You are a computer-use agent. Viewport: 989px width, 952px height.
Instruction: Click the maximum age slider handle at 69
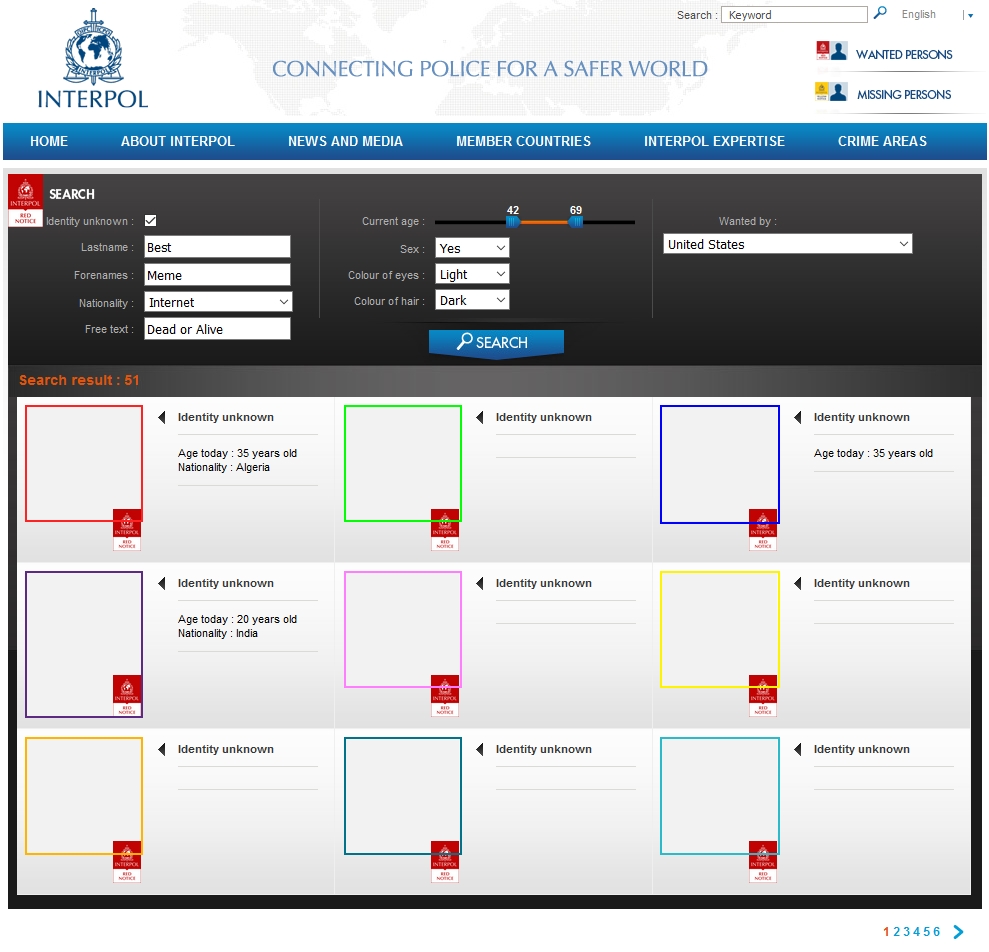pyautogui.click(x=576, y=221)
